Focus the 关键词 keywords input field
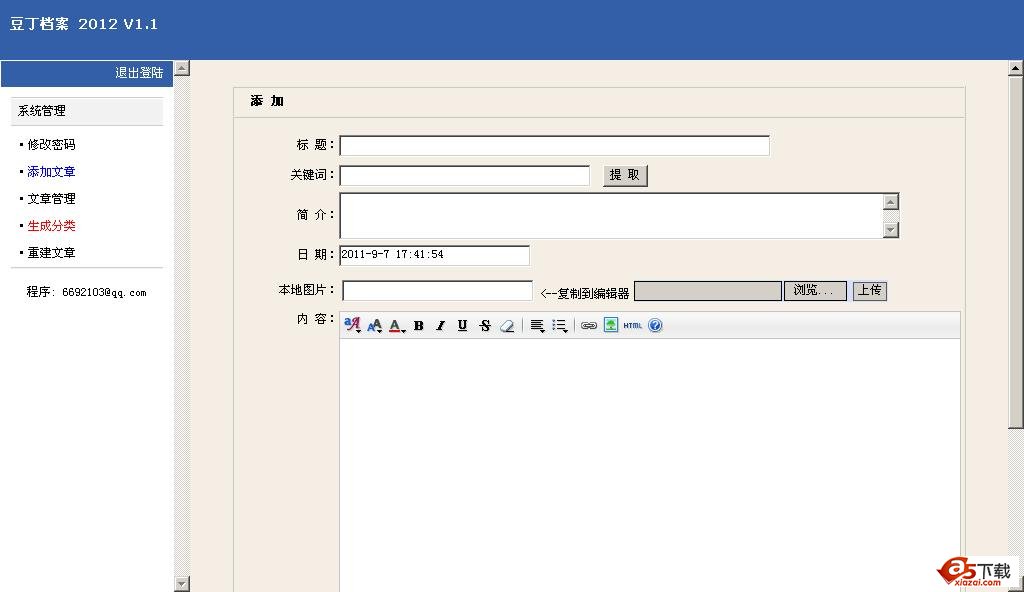1024x592 pixels. 464,175
